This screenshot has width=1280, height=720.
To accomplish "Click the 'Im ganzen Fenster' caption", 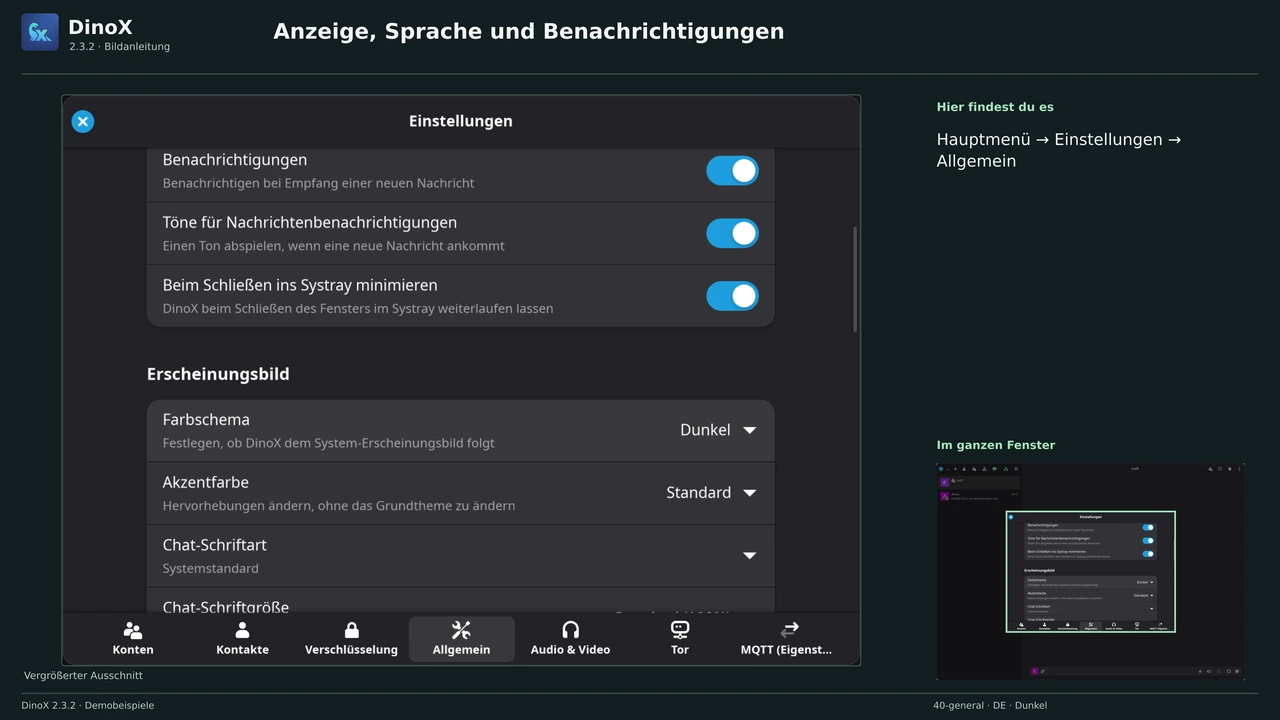I will (x=995, y=445).
